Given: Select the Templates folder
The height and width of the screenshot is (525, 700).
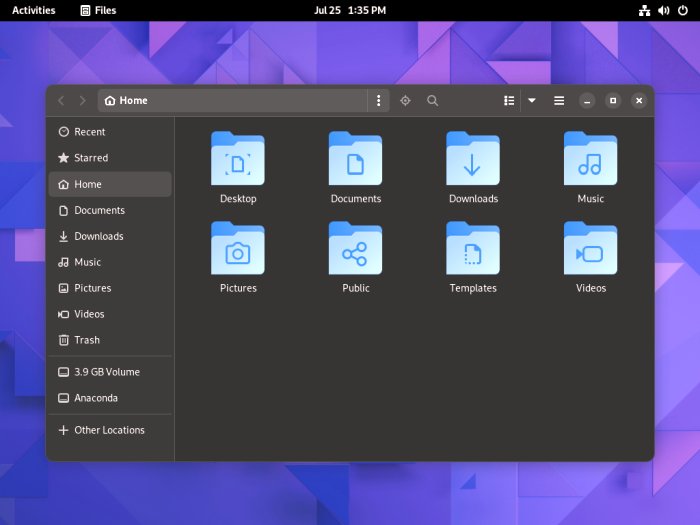Looking at the screenshot, I should pyautogui.click(x=473, y=248).
